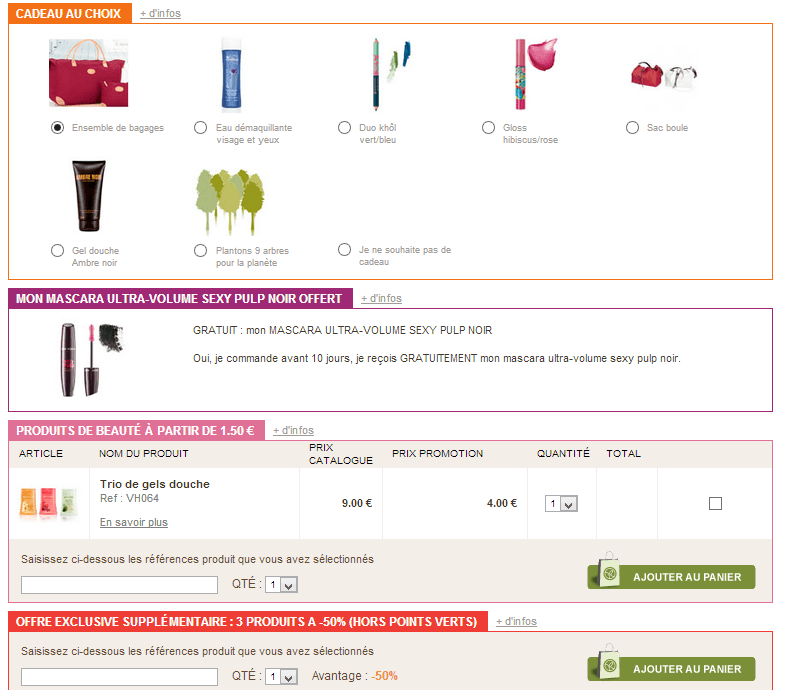Click the hibiscus gloss product image

coord(536,73)
